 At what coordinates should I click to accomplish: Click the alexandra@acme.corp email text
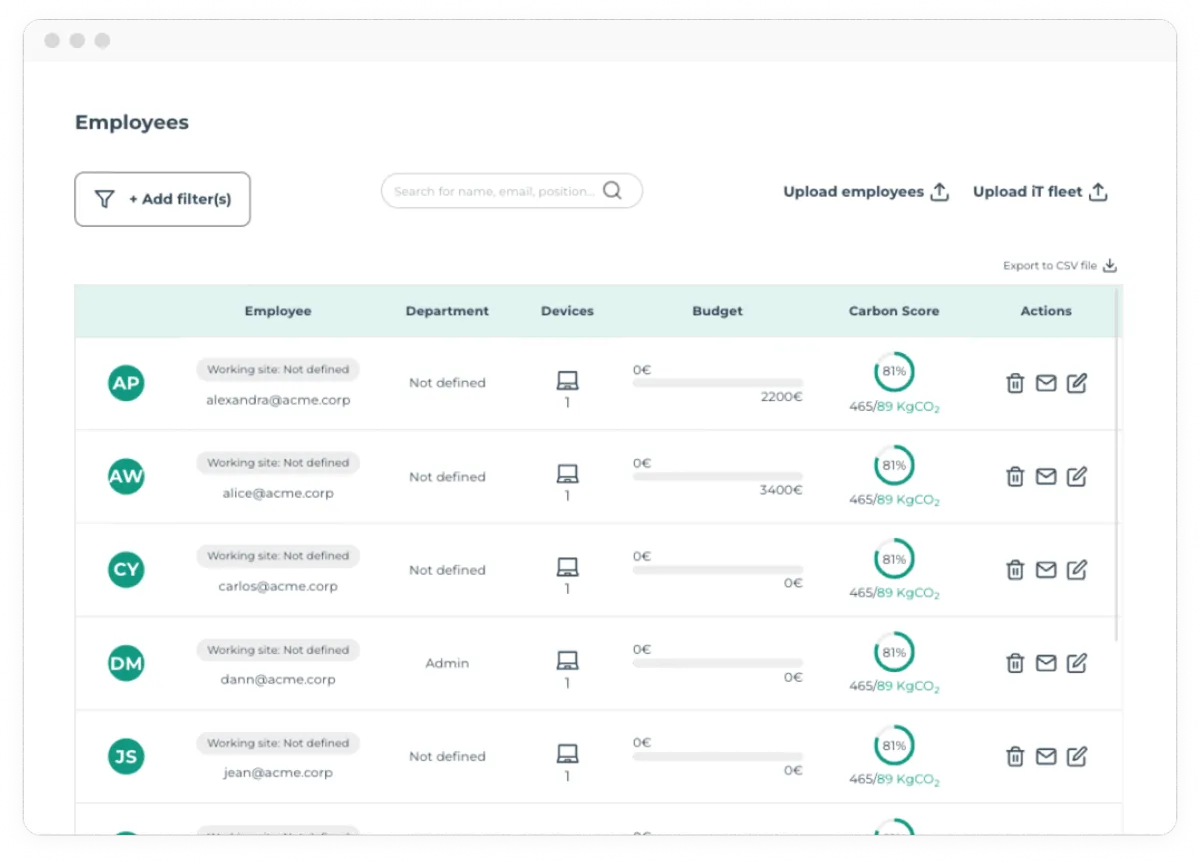click(278, 400)
